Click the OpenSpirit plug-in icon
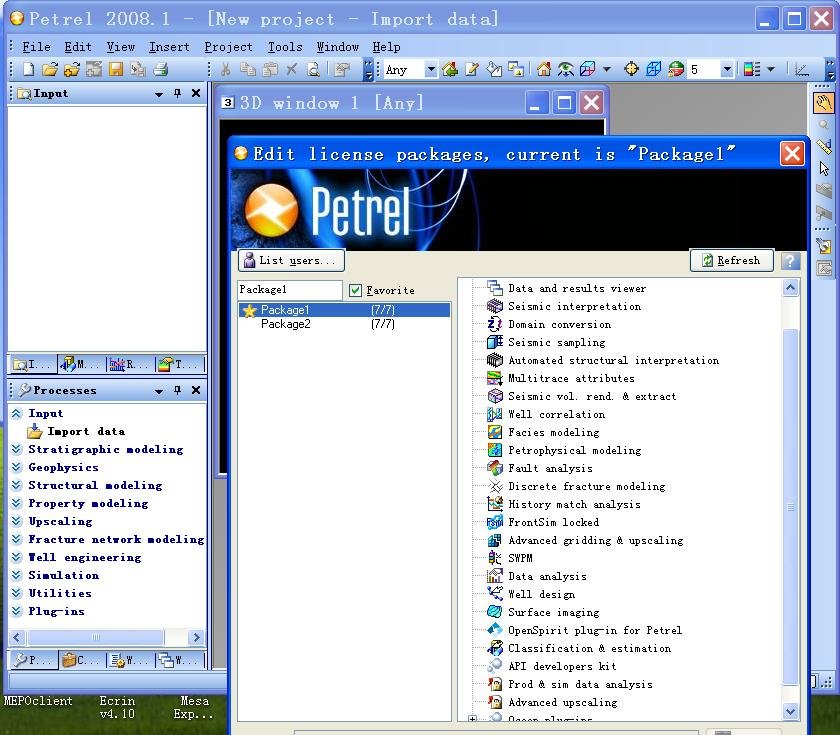This screenshot has height=735, width=840. 494,630
